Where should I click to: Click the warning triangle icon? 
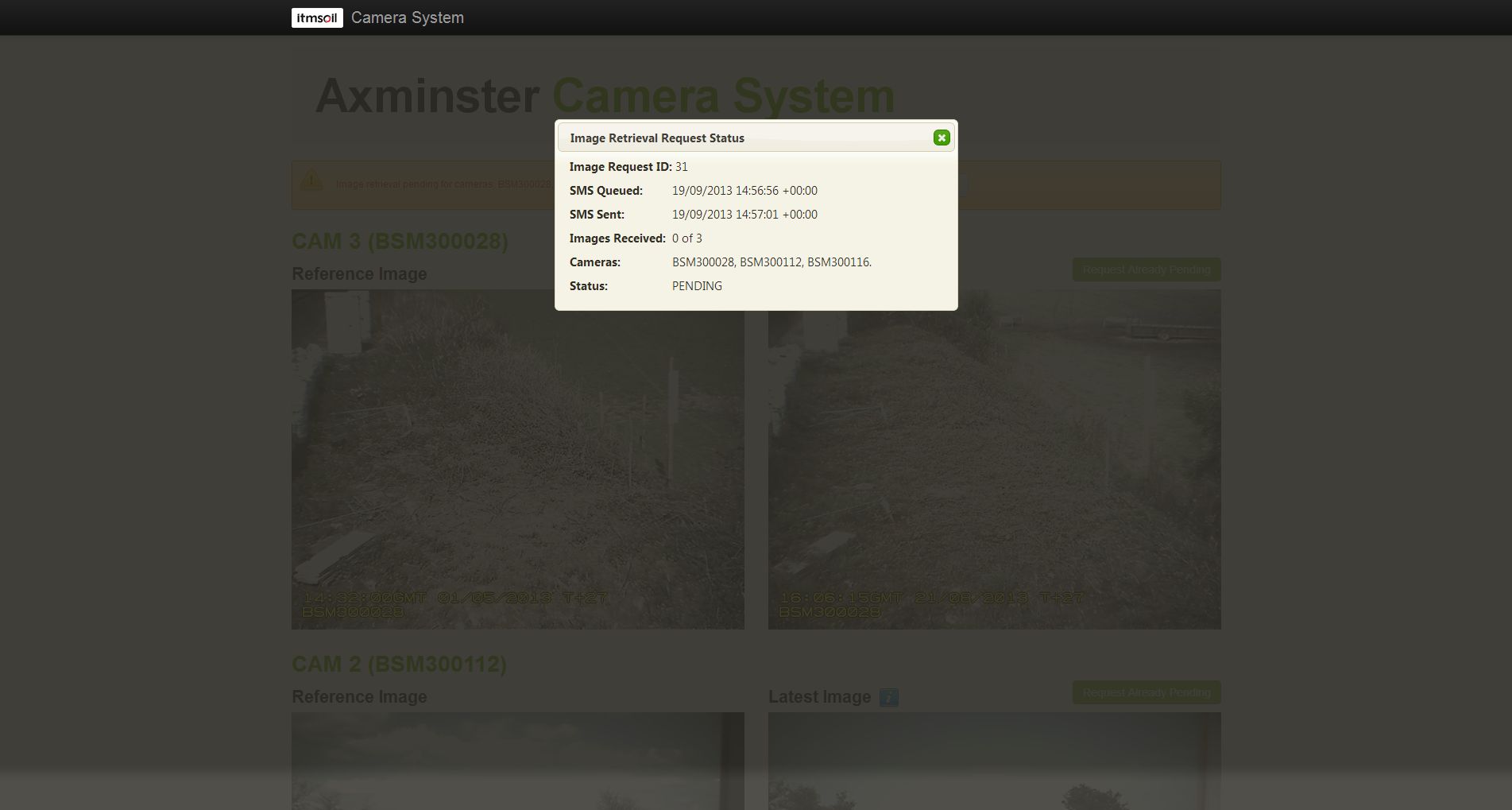click(x=311, y=180)
